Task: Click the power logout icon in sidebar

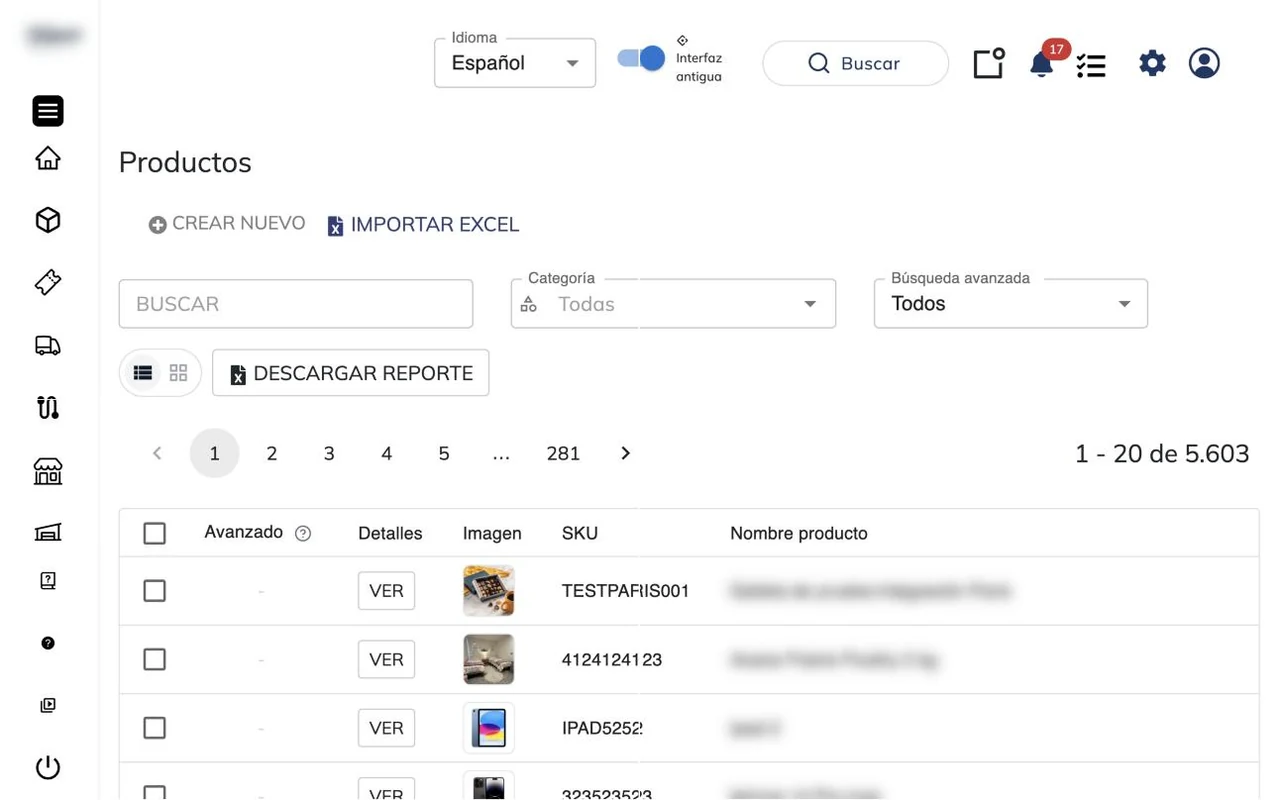Action: 48,768
